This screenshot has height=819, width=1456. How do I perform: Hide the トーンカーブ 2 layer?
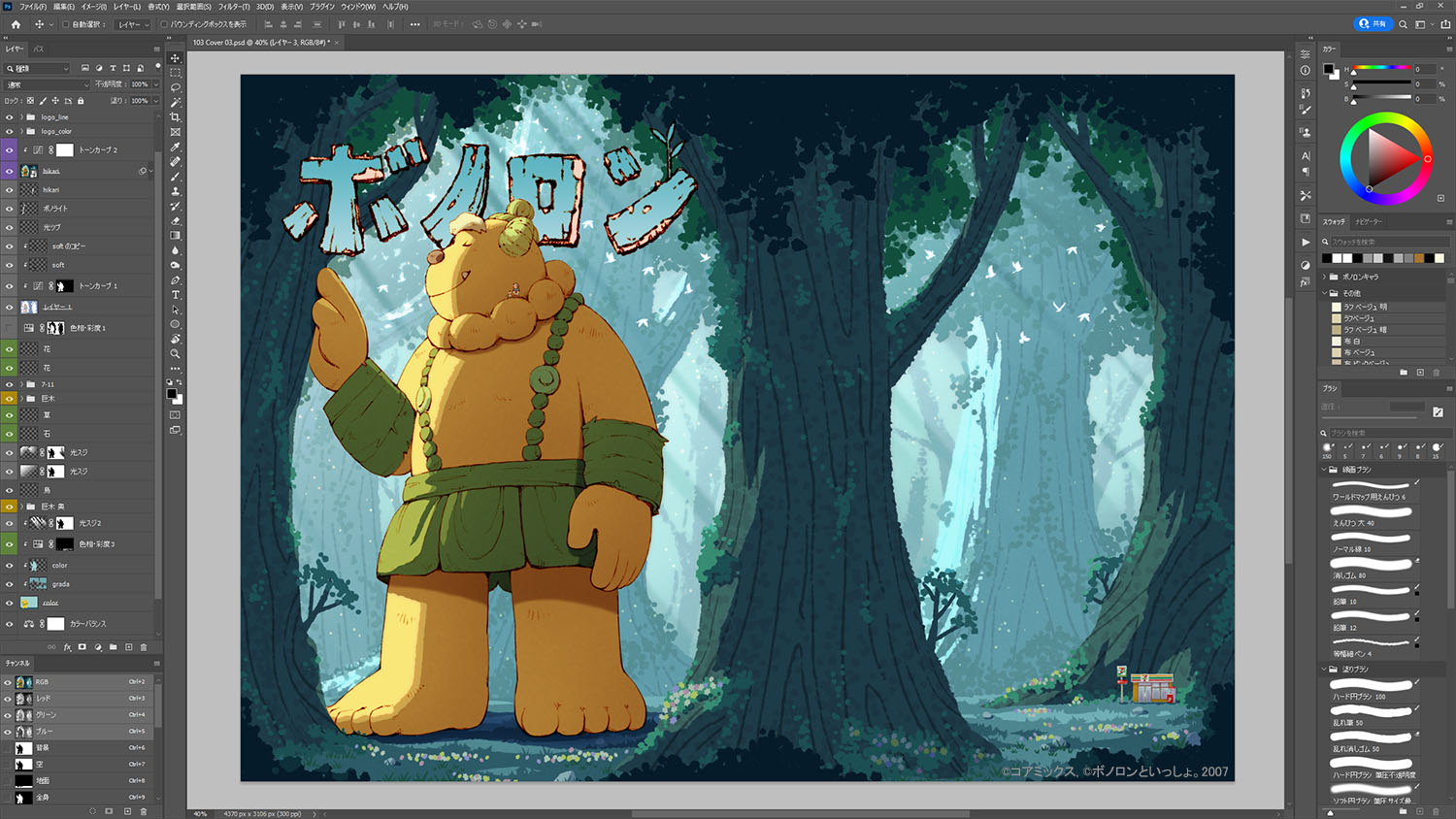pos(10,150)
